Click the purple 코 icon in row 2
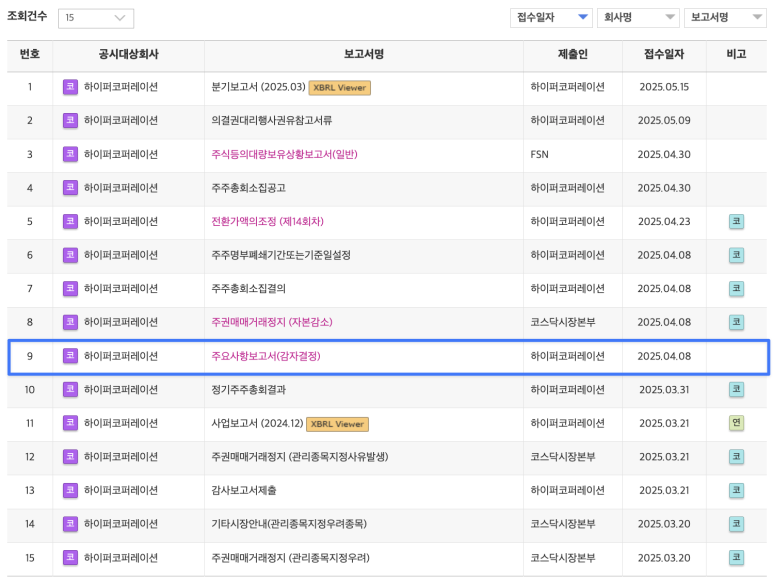Screen dimensions: 773x581 70,121
